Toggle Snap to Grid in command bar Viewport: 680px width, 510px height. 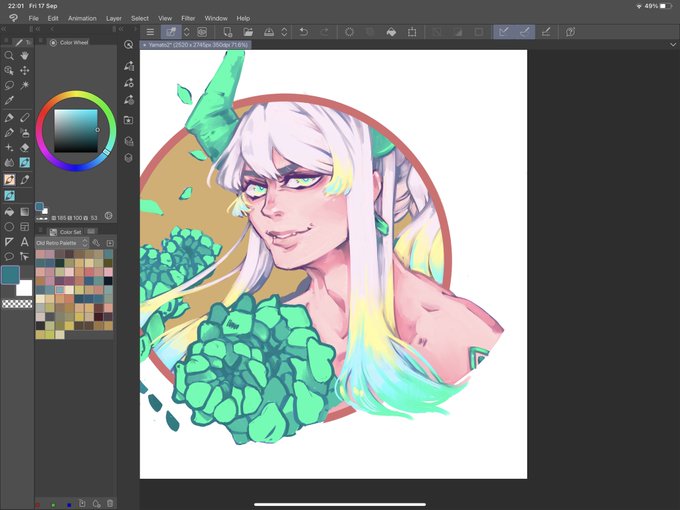546,32
